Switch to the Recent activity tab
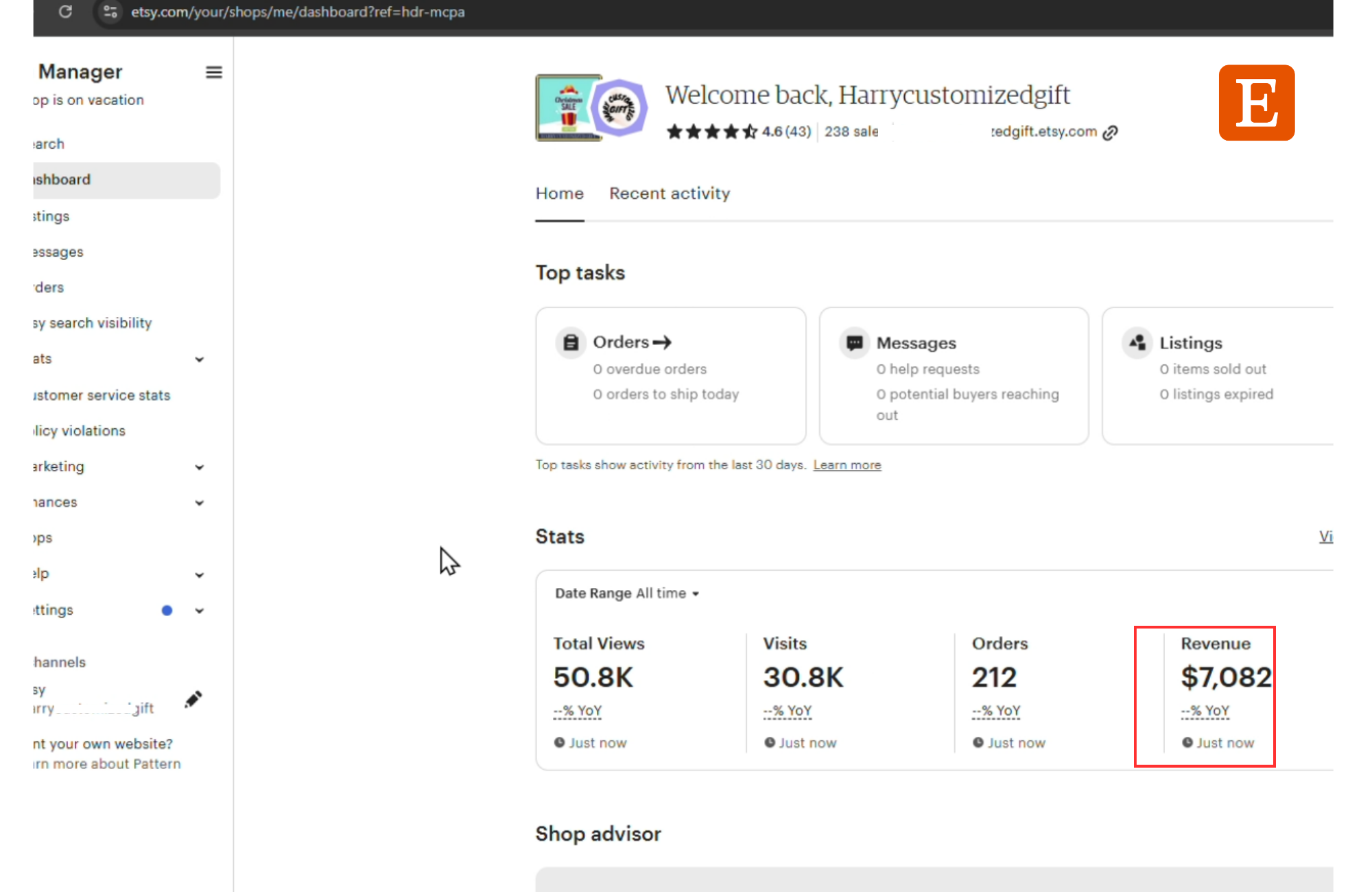The height and width of the screenshot is (892, 1372). point(670,193)
